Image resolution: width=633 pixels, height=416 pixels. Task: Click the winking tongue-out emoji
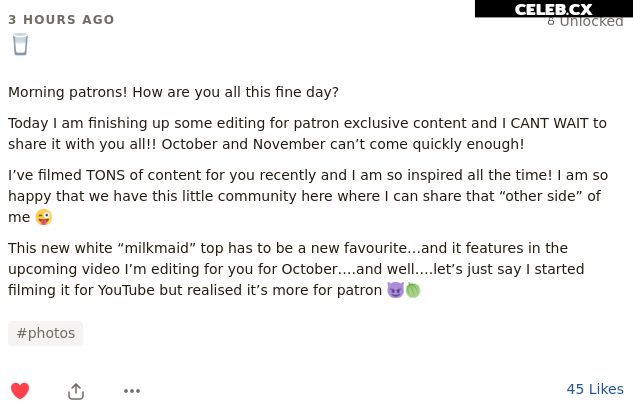tap(44, 217)
